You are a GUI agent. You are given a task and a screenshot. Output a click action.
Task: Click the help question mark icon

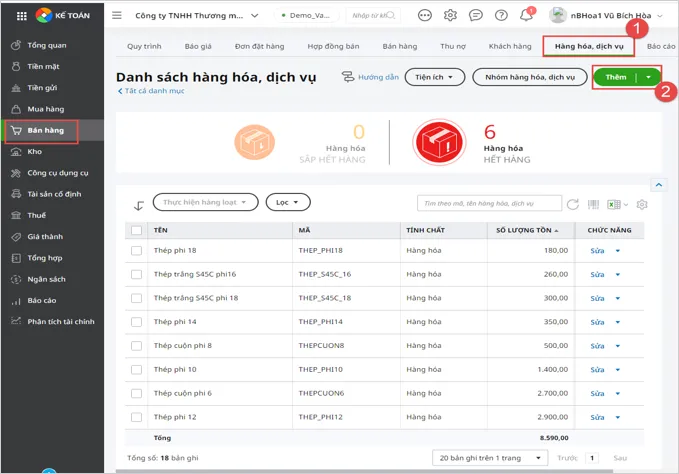(x=501, y=15)
